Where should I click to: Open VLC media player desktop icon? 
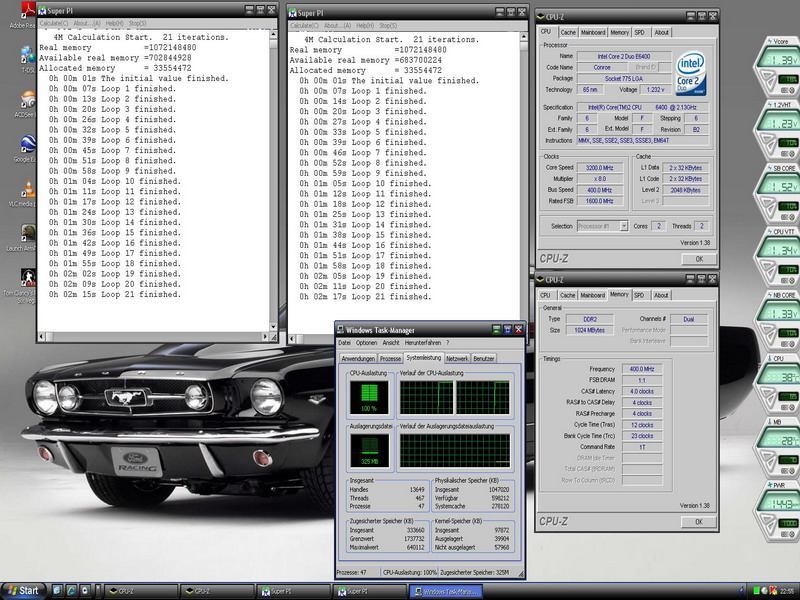[28, 189]
